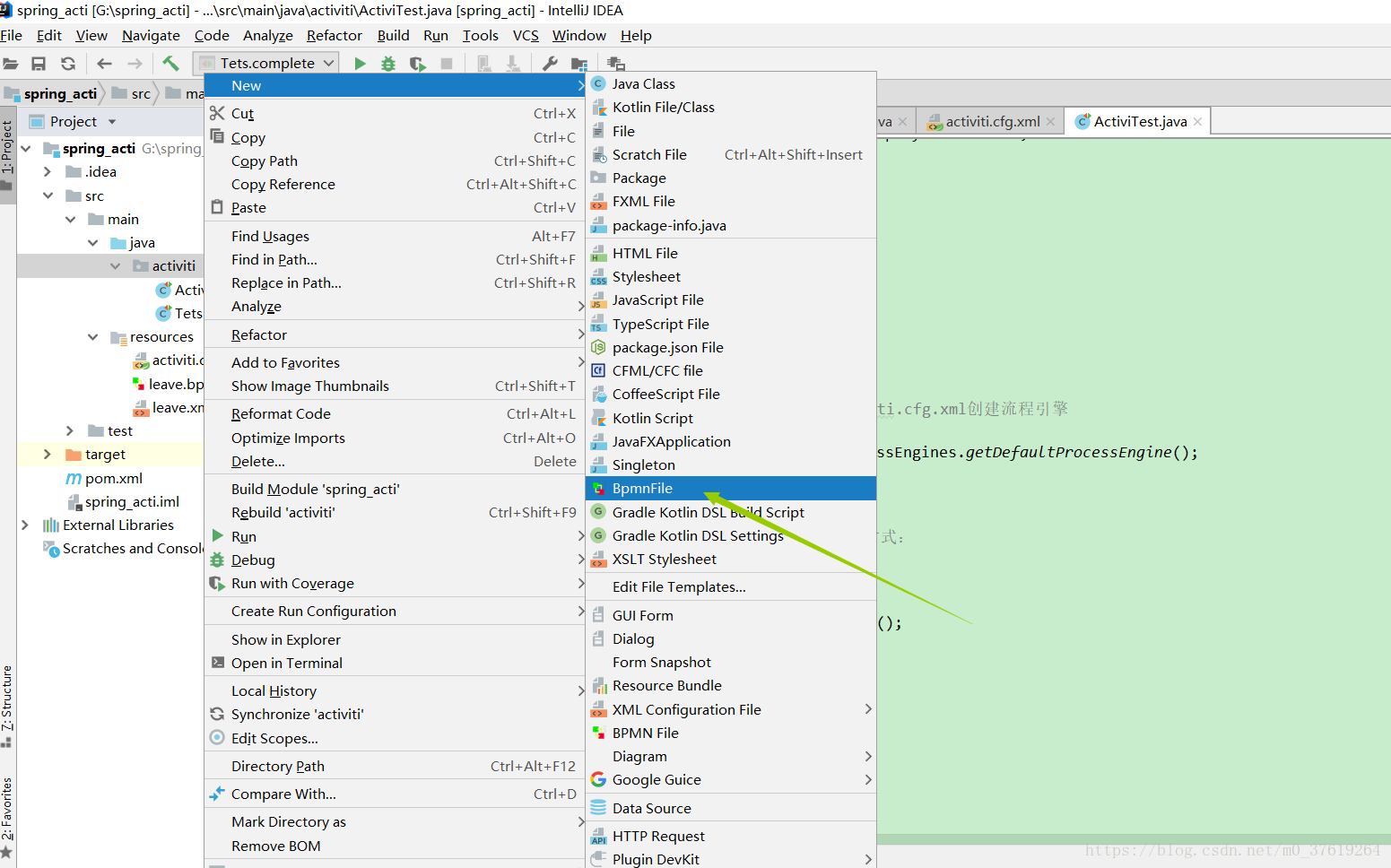Select Java Class from New submenu
The width and height of the screenshot is (1391, 868).
[x=731, y=84]
